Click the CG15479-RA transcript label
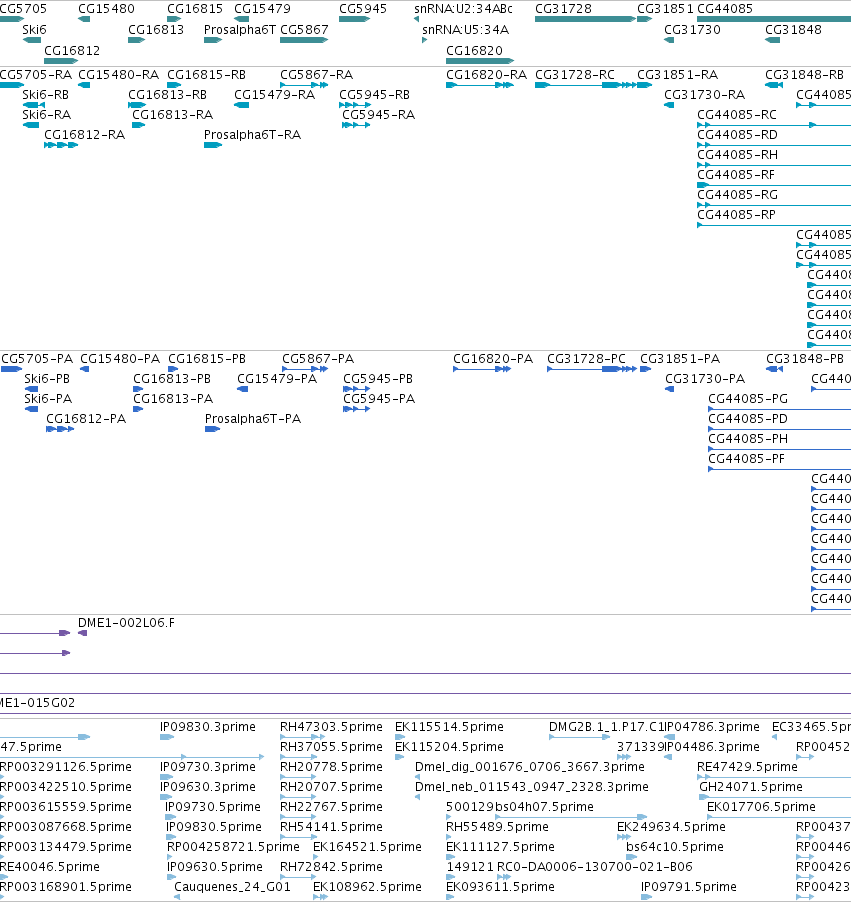This screenshot has height=902, width=851. point(274,94)
